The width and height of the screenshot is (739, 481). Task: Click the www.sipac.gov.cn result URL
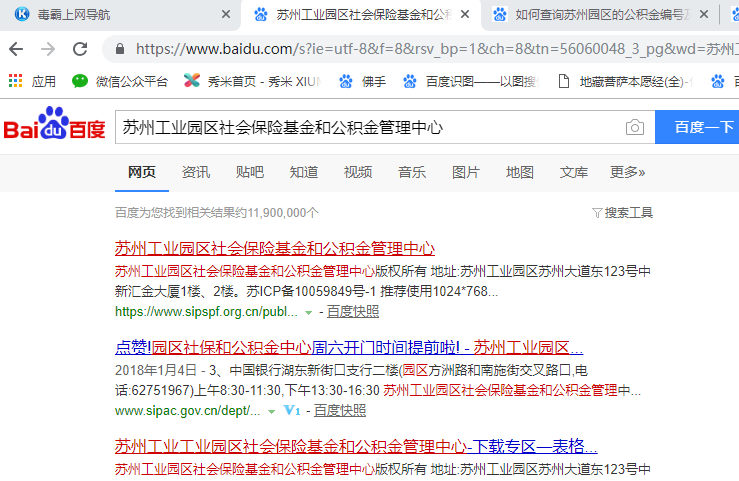click(188, 411)
